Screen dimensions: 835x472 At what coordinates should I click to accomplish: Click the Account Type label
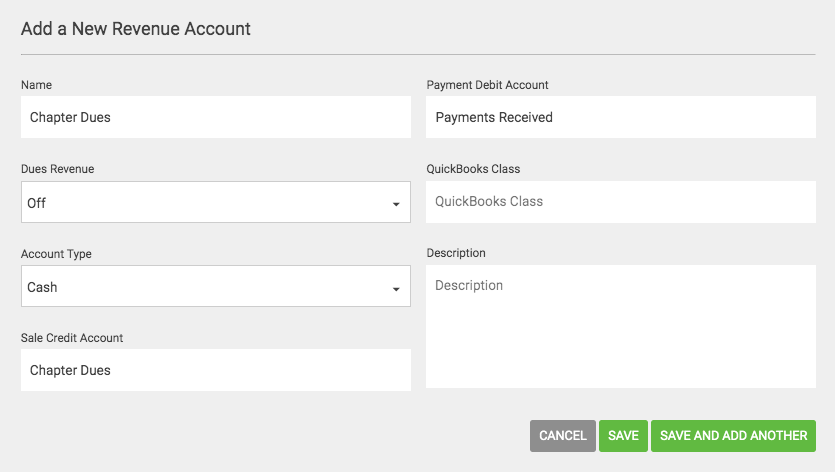56,254
